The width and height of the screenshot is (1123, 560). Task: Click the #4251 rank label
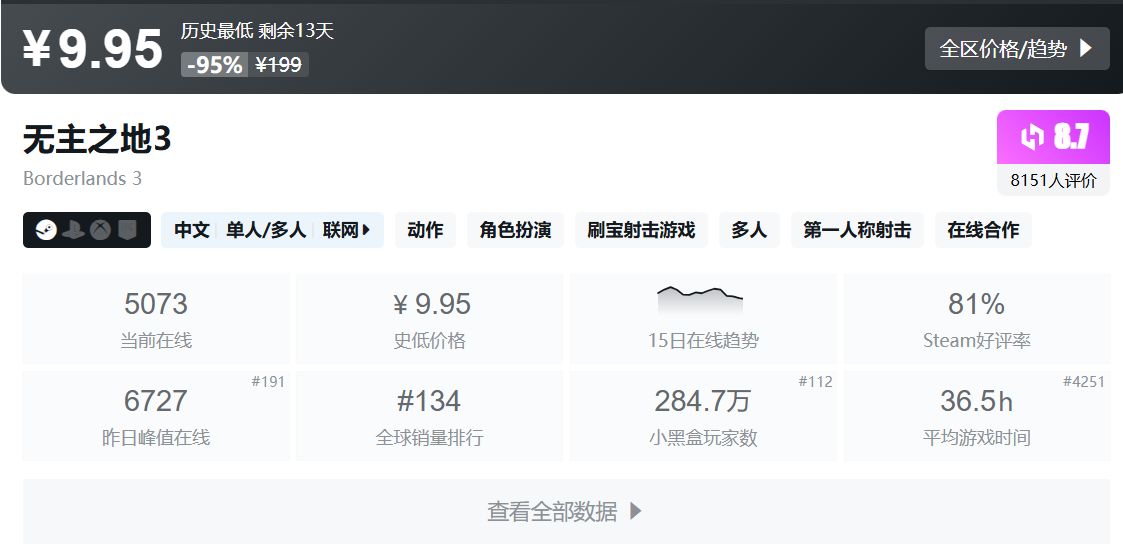coord(1084,382)
